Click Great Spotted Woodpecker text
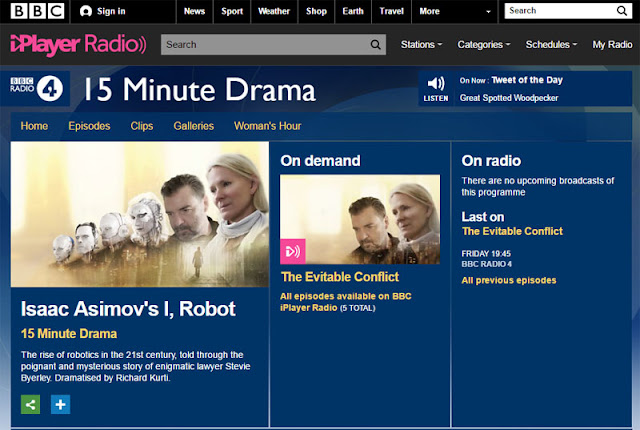 [509, 98]
